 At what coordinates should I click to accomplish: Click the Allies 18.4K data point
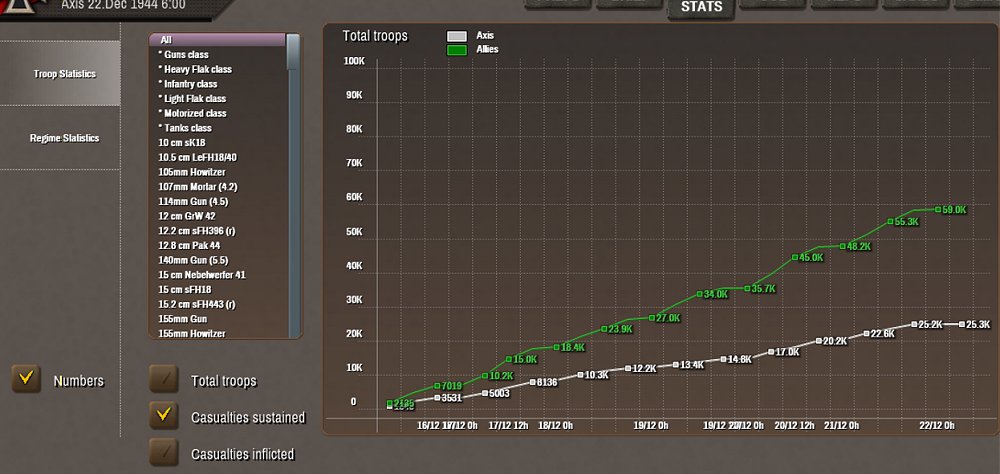pos(556,347)
